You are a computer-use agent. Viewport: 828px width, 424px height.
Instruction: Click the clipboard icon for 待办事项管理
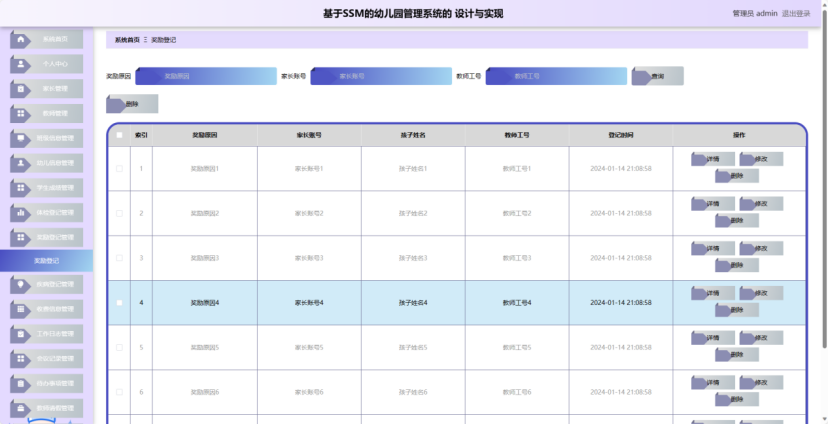point(21,383)
